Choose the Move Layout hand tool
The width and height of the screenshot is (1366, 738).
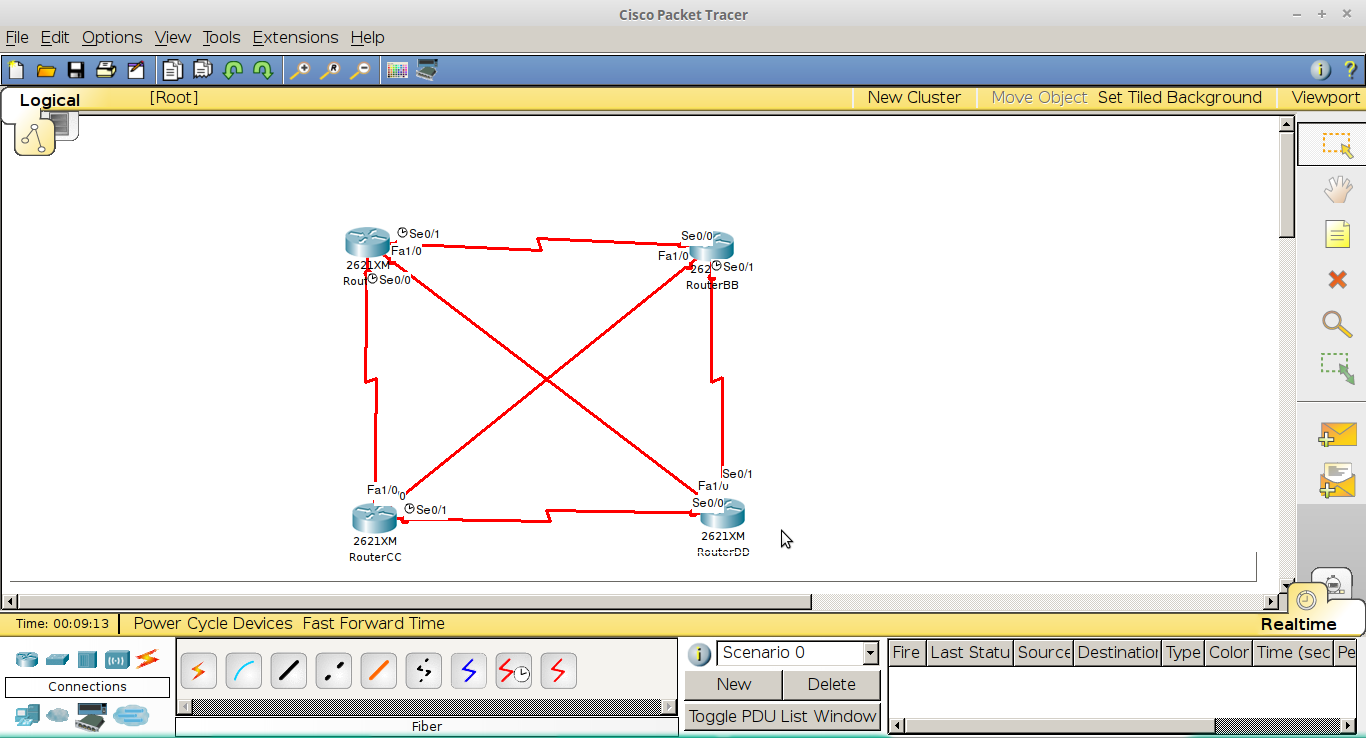(1337, 190)
